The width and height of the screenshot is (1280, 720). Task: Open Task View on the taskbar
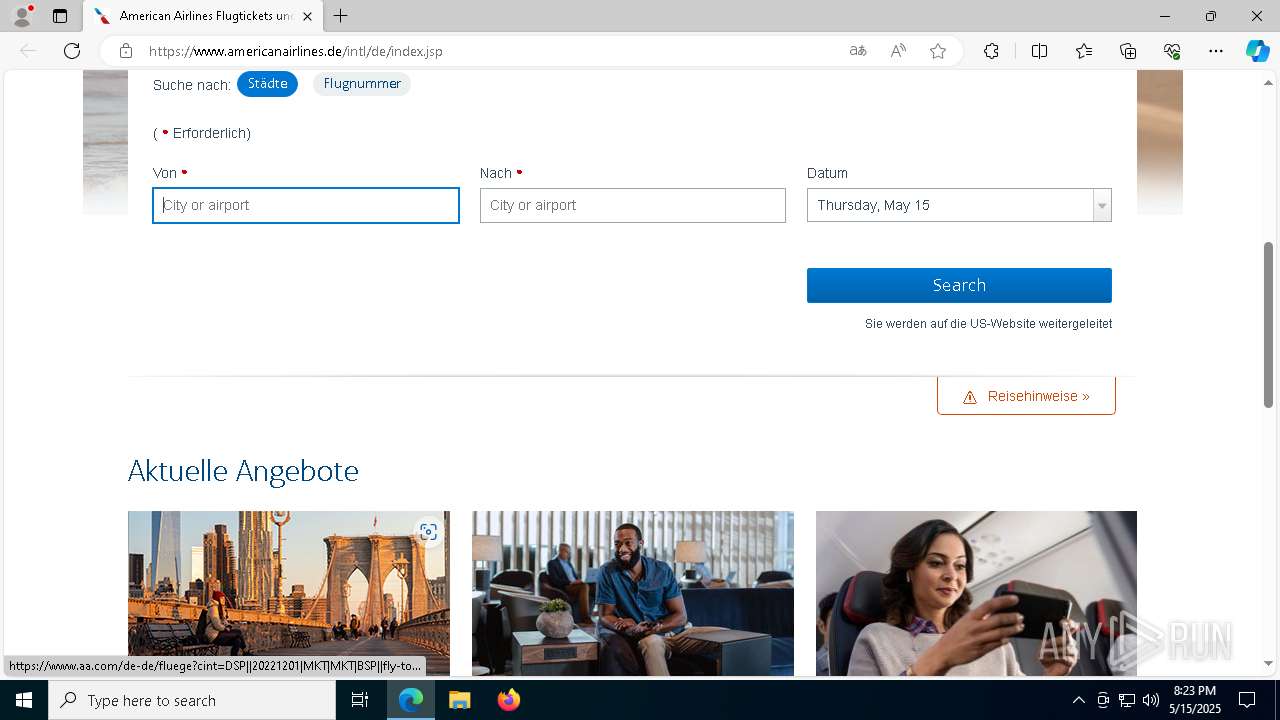tap(360, 700)
